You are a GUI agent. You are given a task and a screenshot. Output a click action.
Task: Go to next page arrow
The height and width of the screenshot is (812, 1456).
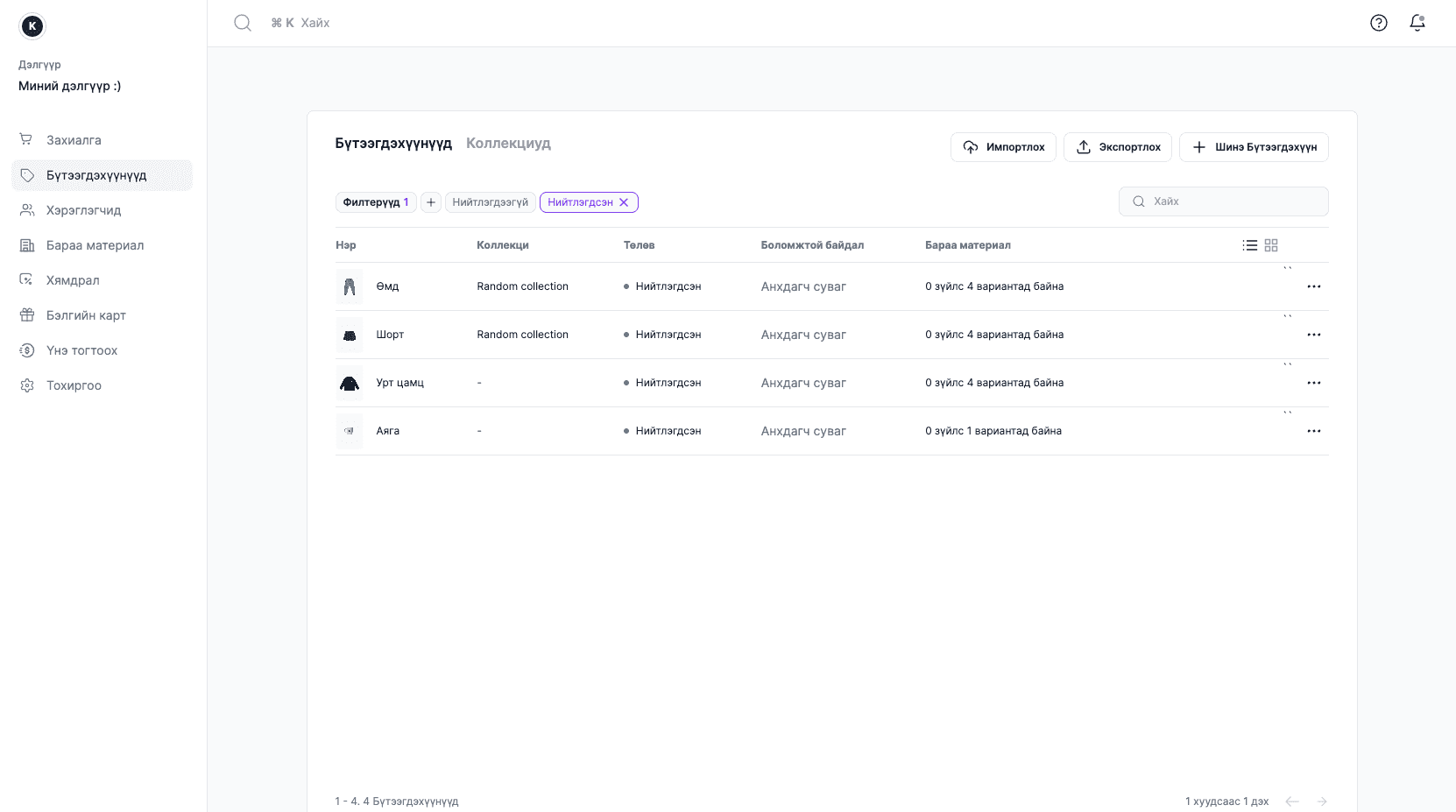pyautogui.click(x=1322, y=801)
